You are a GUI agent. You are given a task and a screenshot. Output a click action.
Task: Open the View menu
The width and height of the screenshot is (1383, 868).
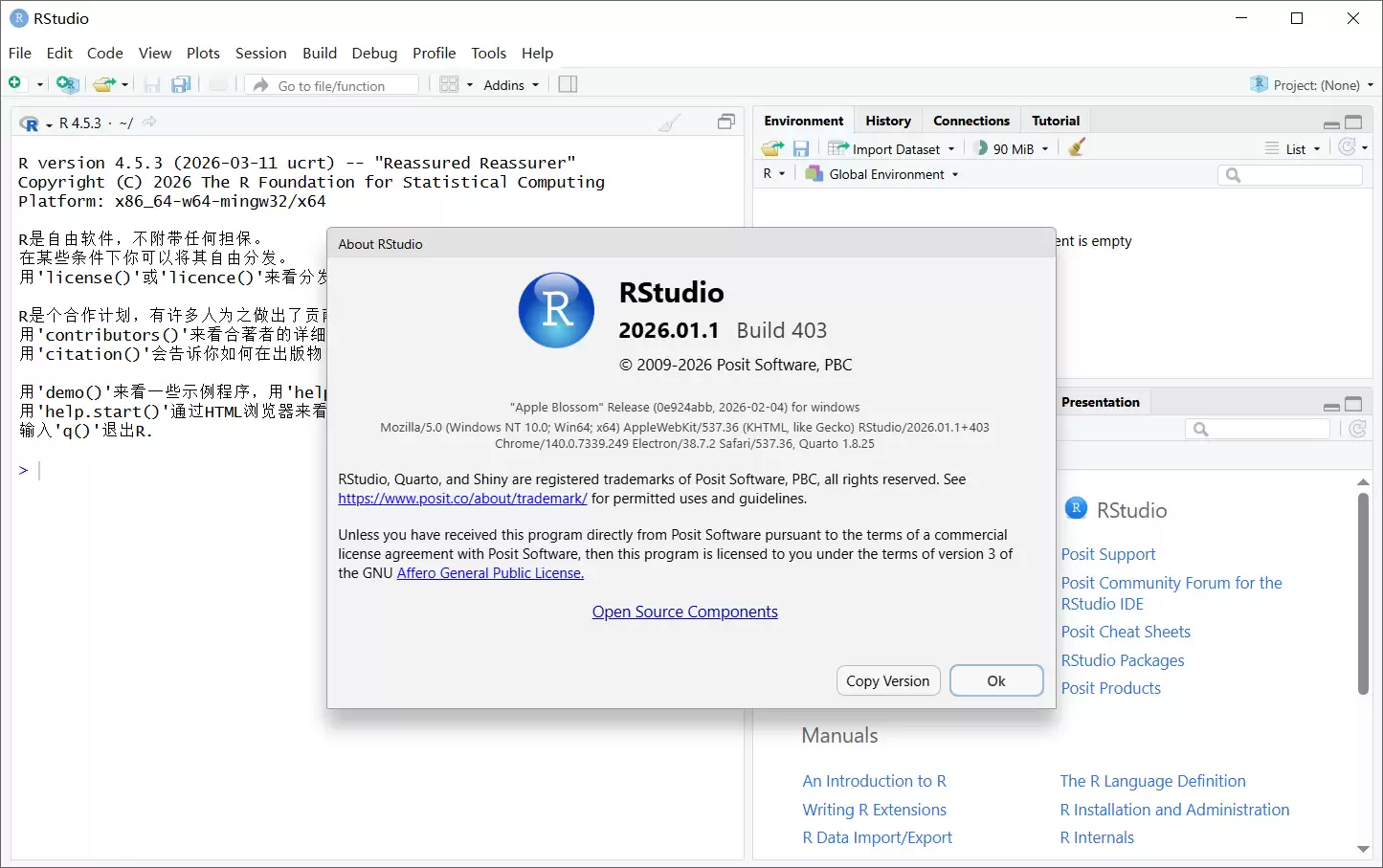[x=155, y=53]
